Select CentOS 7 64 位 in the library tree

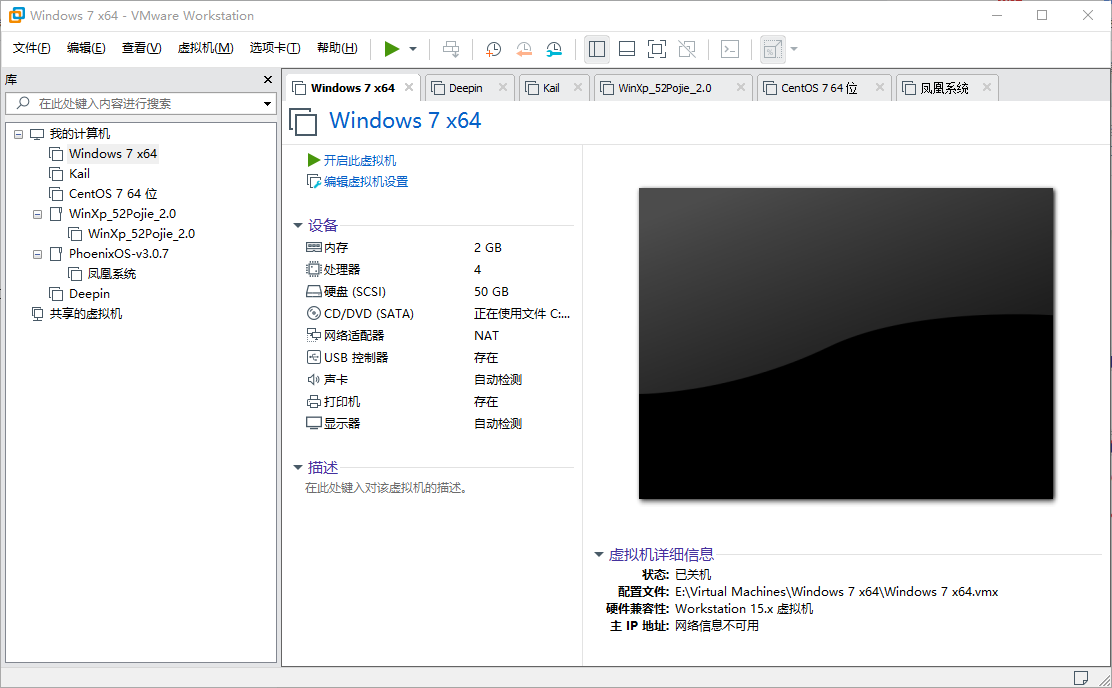click(x=113, y=194)
